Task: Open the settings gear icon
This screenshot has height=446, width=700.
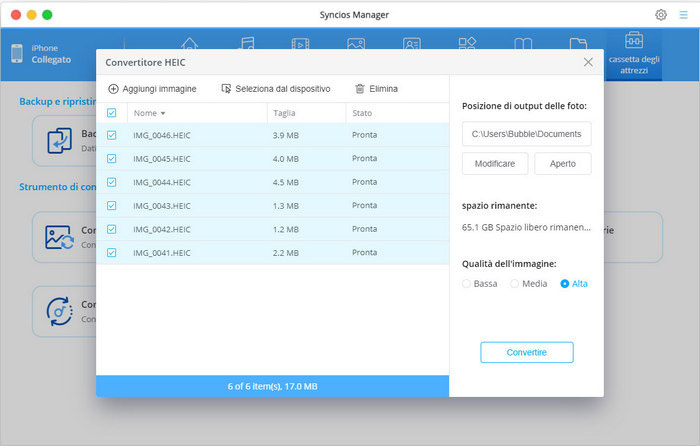Action: [661, 15]
